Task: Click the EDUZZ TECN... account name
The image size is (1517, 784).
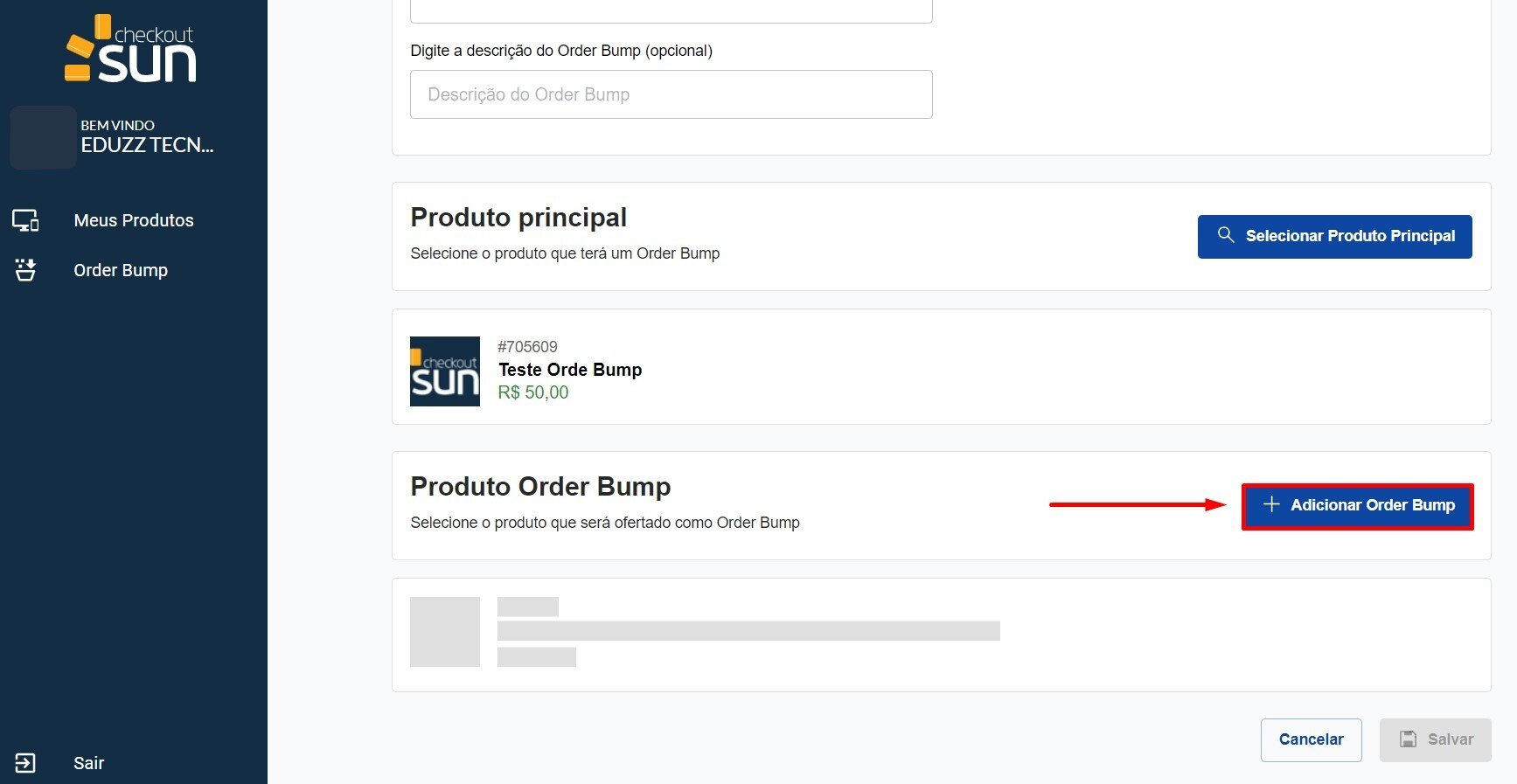Action: 147,145
